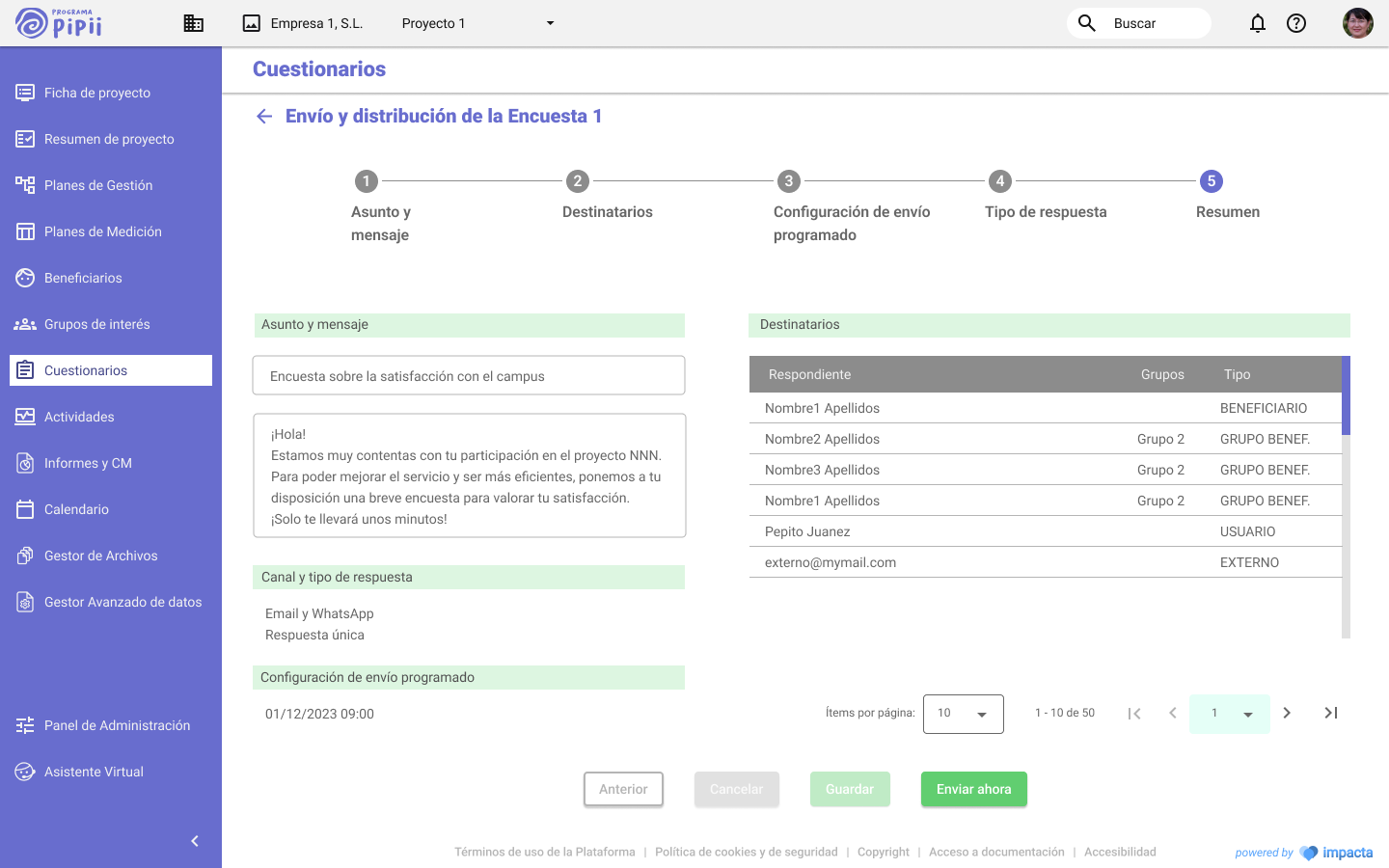This screenshot has width=1389, height=868.
Task: Collapse the sidebar with the chevron
Action: 195,841
